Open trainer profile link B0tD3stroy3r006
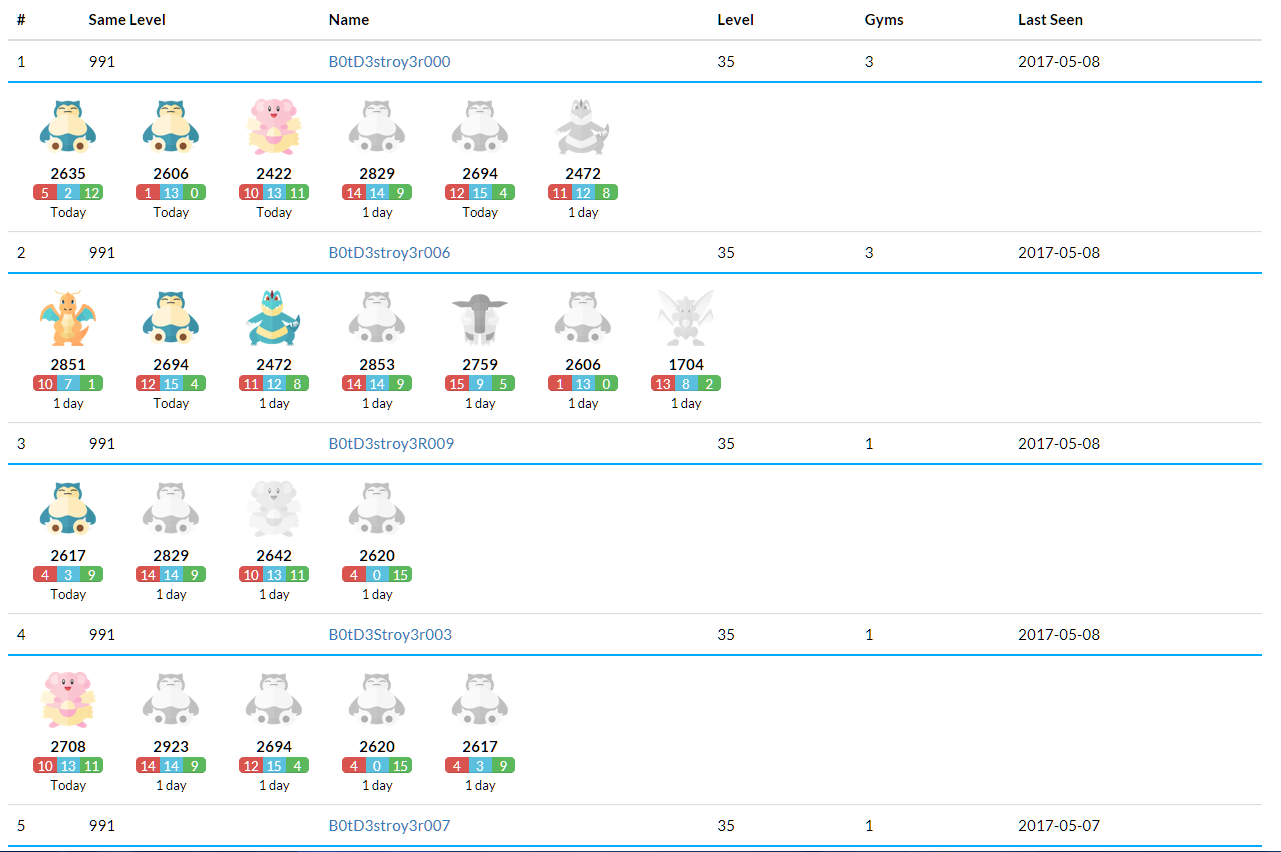Image resolution: width=1281 pixels, height=852 pixels. click(x=390, y=253)
